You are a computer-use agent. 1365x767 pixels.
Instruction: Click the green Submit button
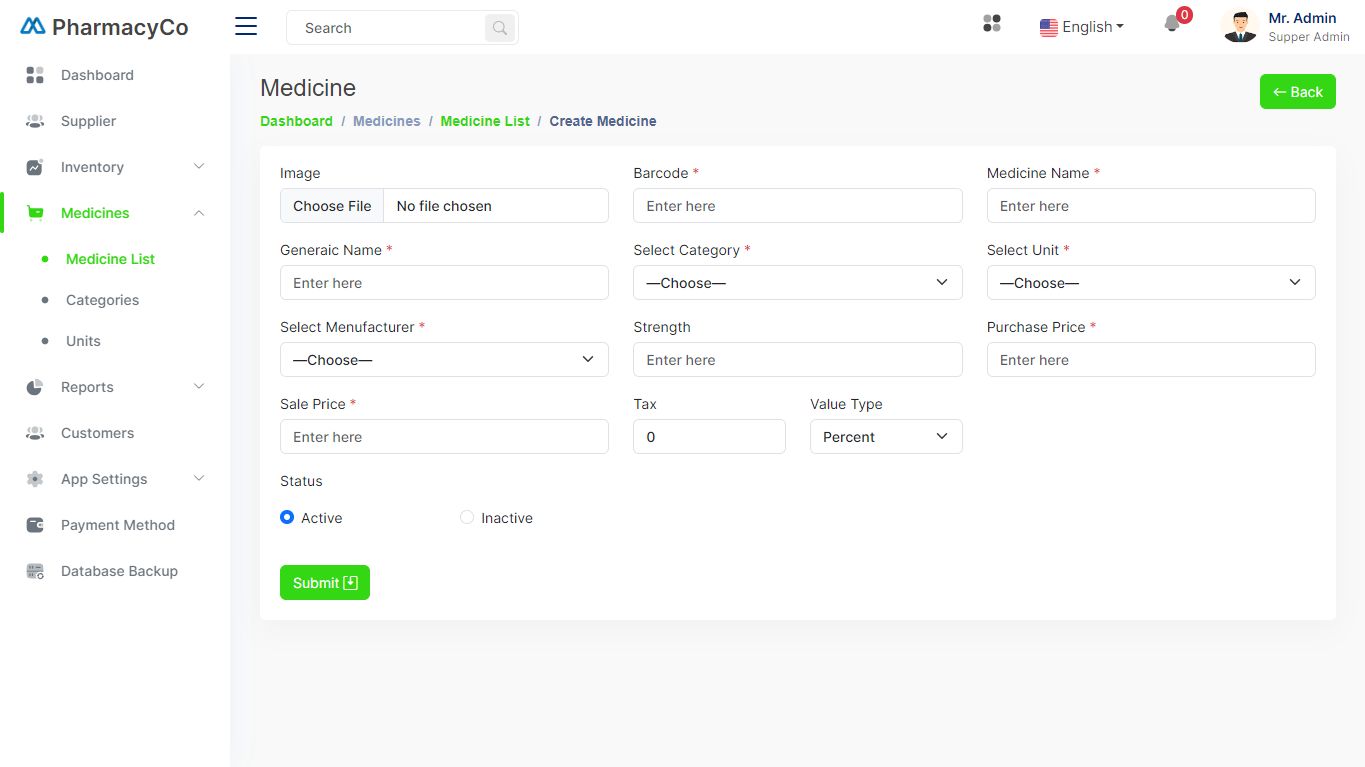coord(324,583)
